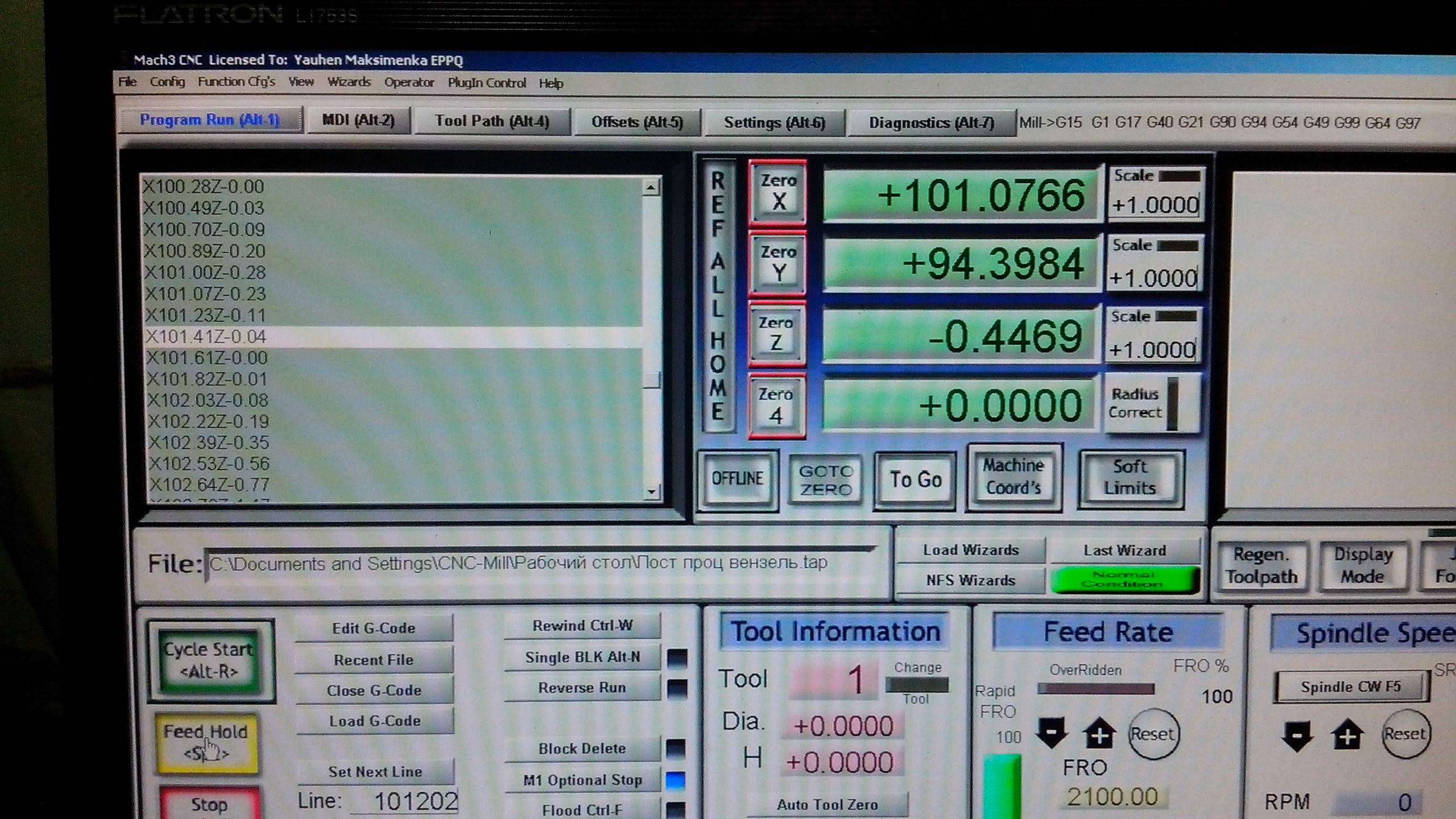Enable Block Delete option
1456x819 pixels.
(x=582, y=748)
